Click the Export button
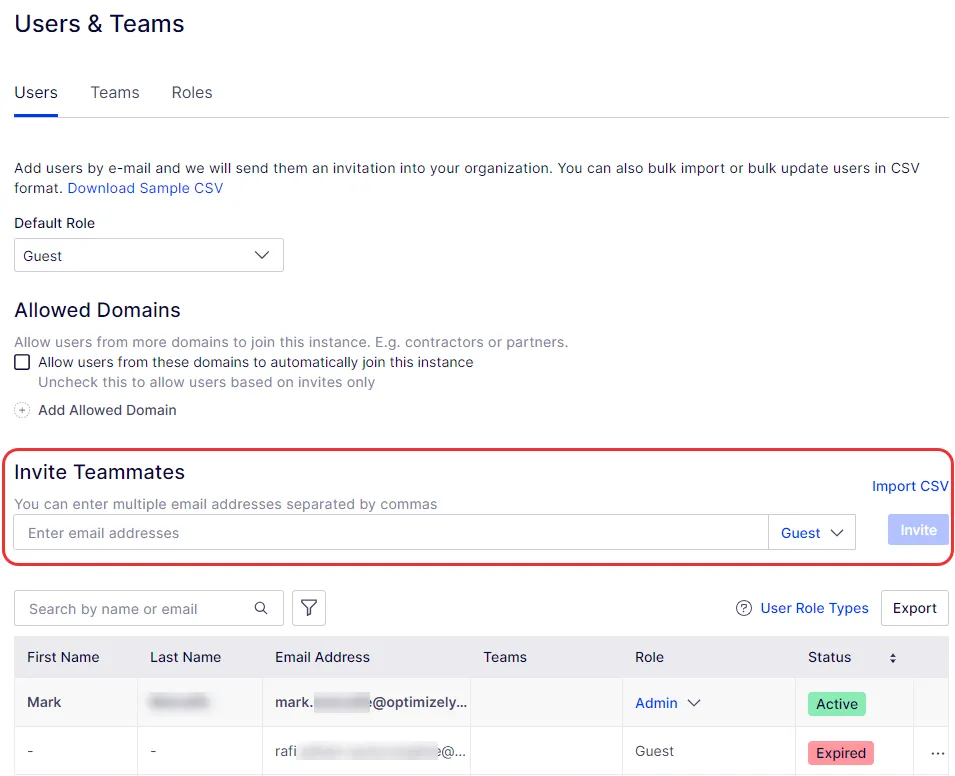The image size is (955, 776). pyautogui.click(x=914, y=608)
